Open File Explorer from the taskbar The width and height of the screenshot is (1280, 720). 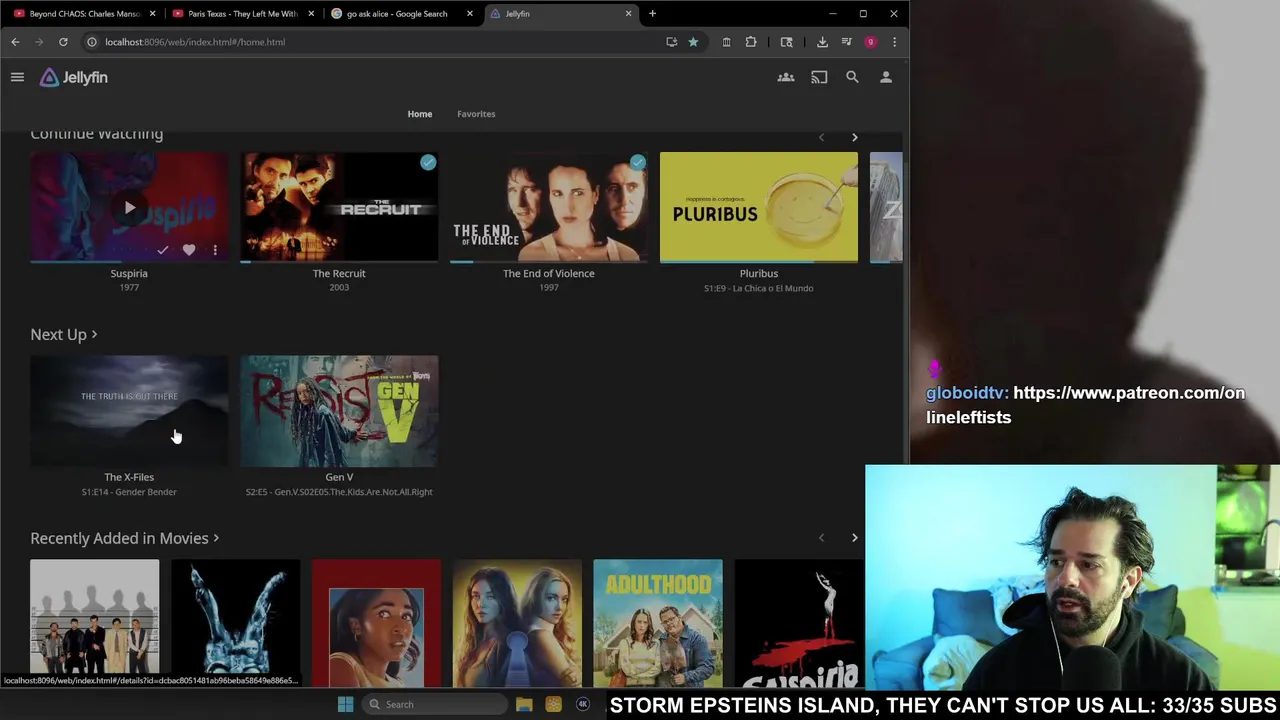524,704
